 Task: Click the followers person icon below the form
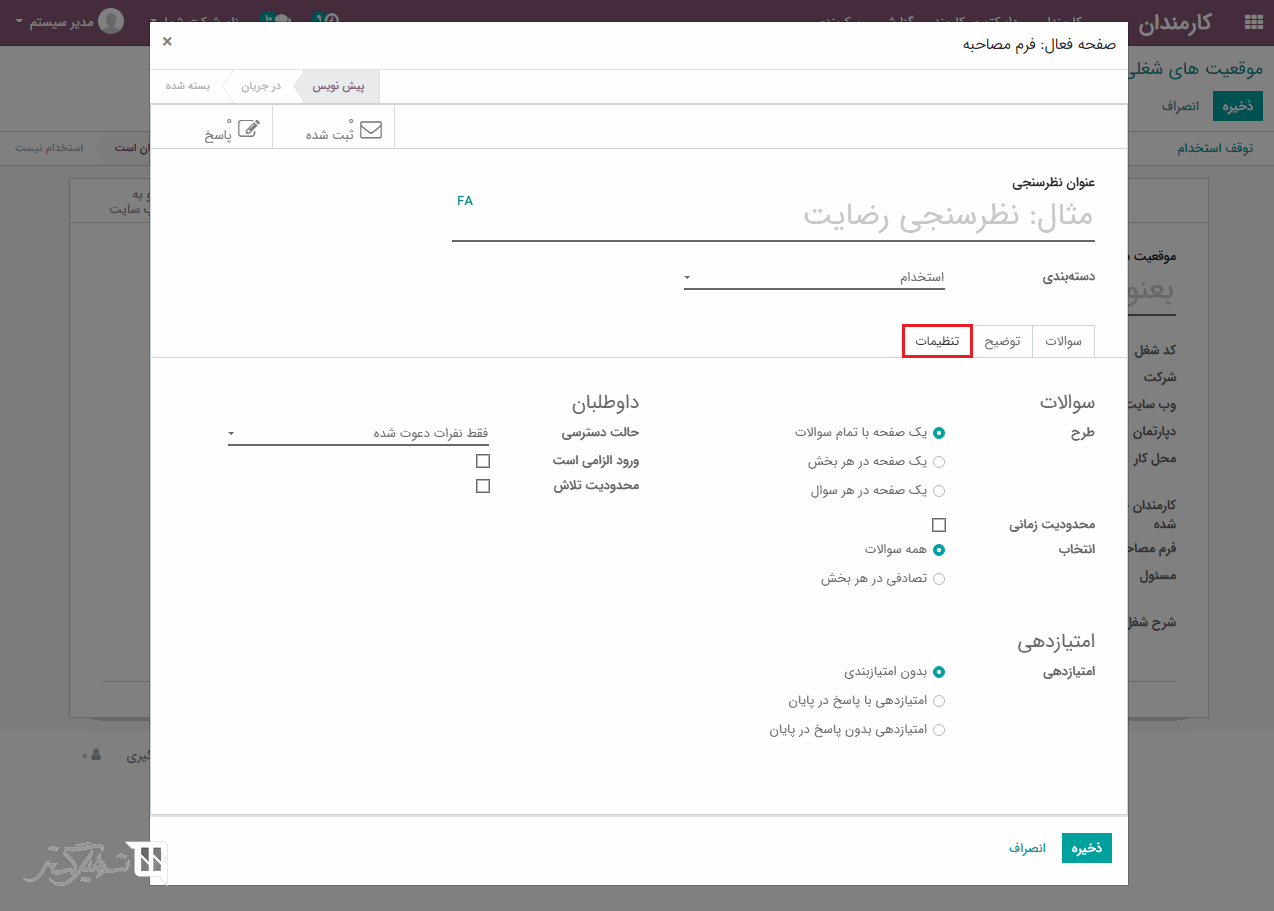click(96, 755)
